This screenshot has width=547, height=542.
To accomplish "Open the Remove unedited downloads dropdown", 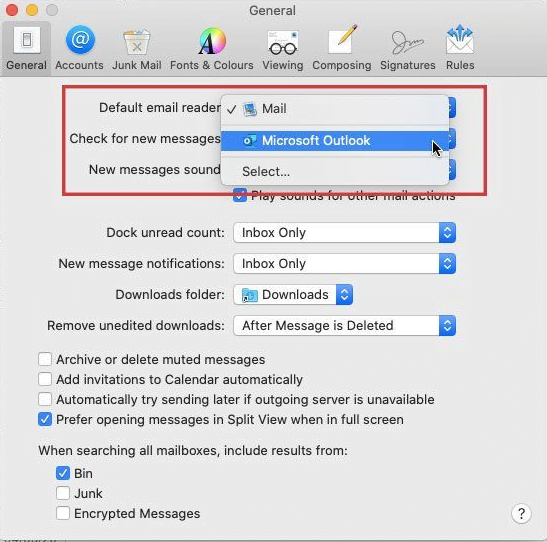I will coord(344,326).
